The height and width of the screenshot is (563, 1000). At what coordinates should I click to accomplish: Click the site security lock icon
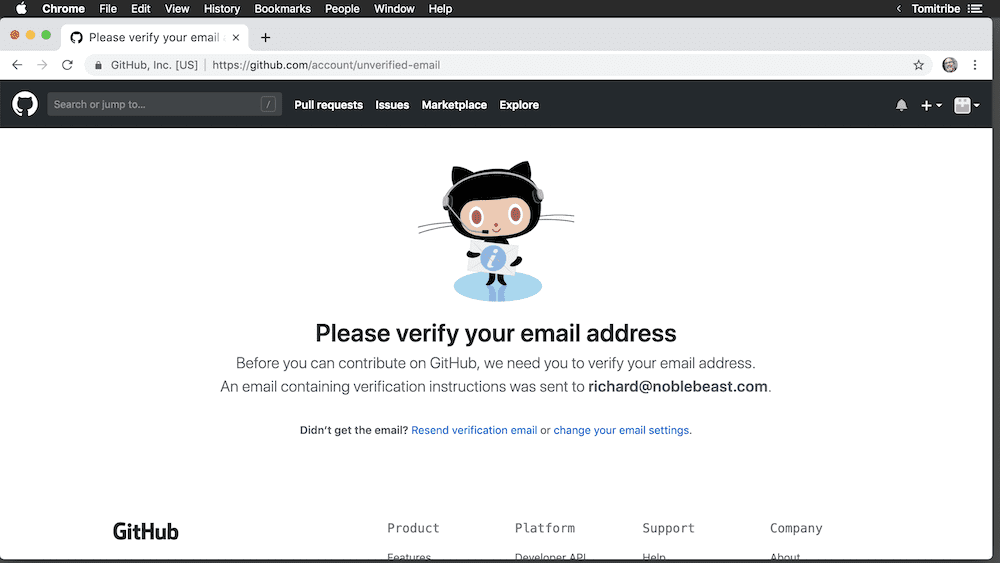(98, 65)
